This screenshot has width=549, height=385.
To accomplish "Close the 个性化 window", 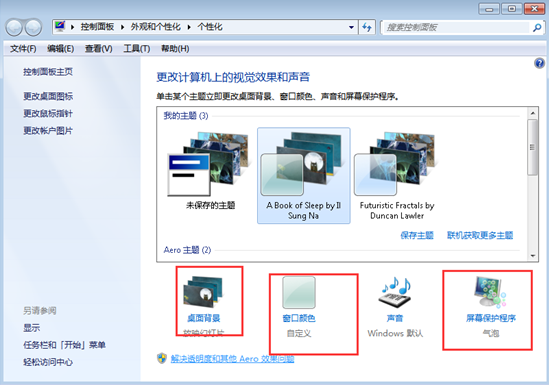I will pyautogui.click(x=534, y=9).
